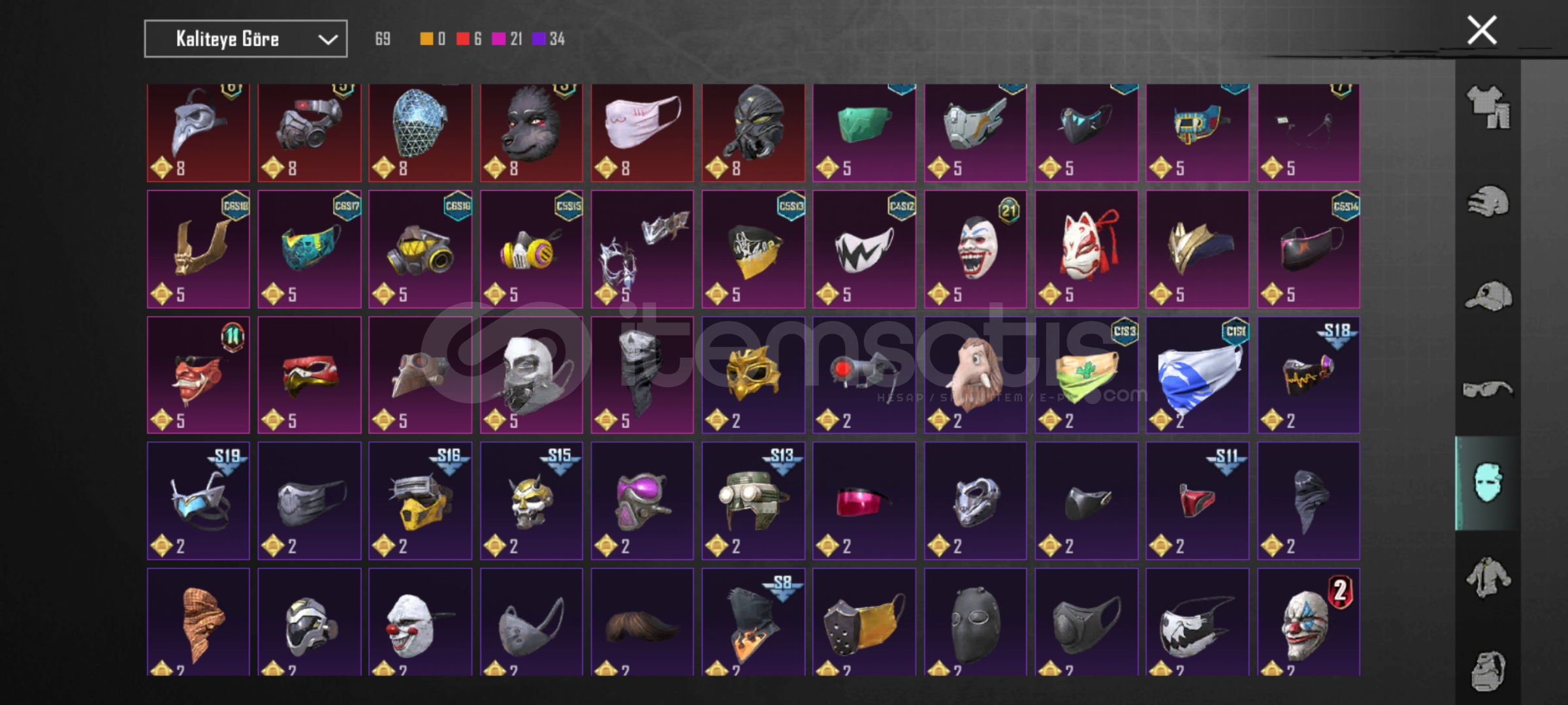The image size is (1568, 705).
Task: Select the golden masquerade mask
Action: pyautogui.click(x=754, y=375)
